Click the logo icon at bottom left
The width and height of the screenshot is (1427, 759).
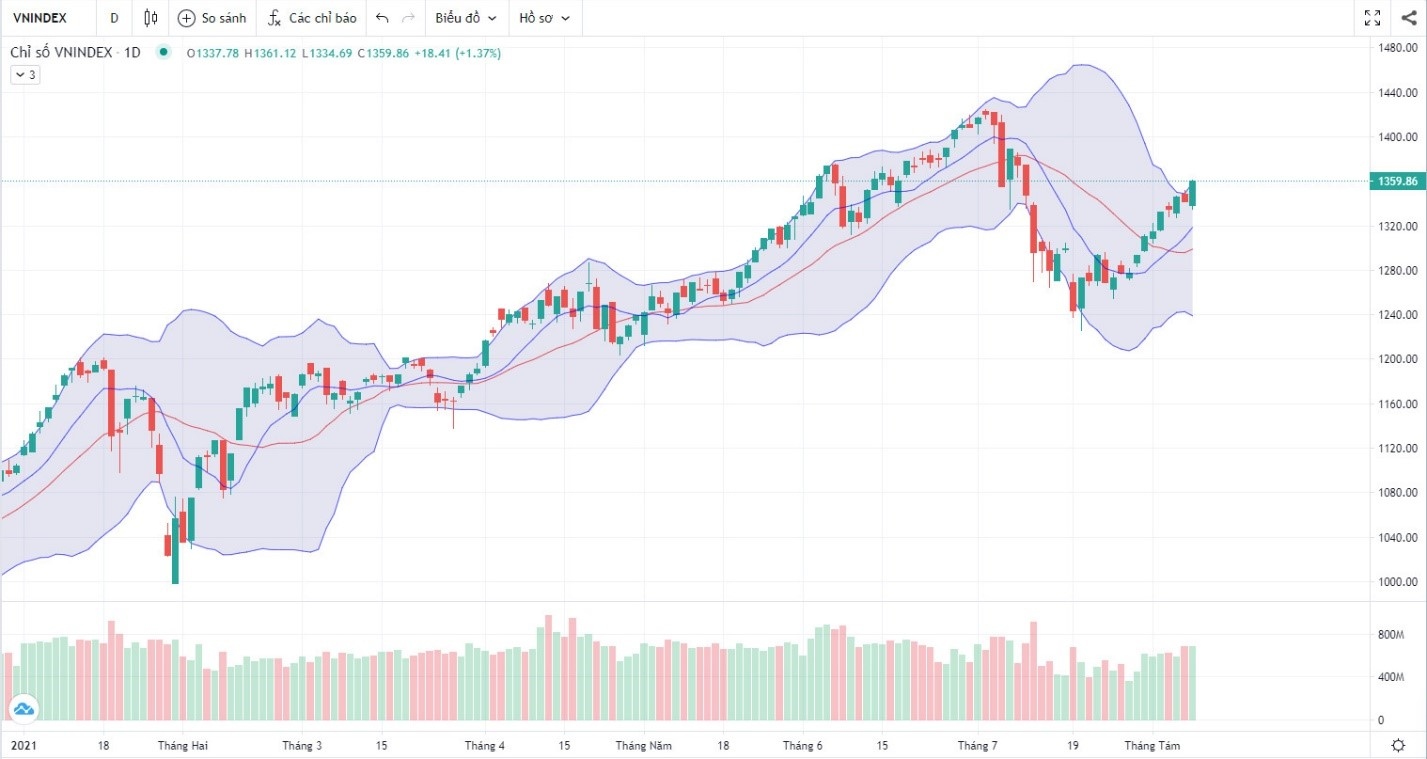click(22, 709)
